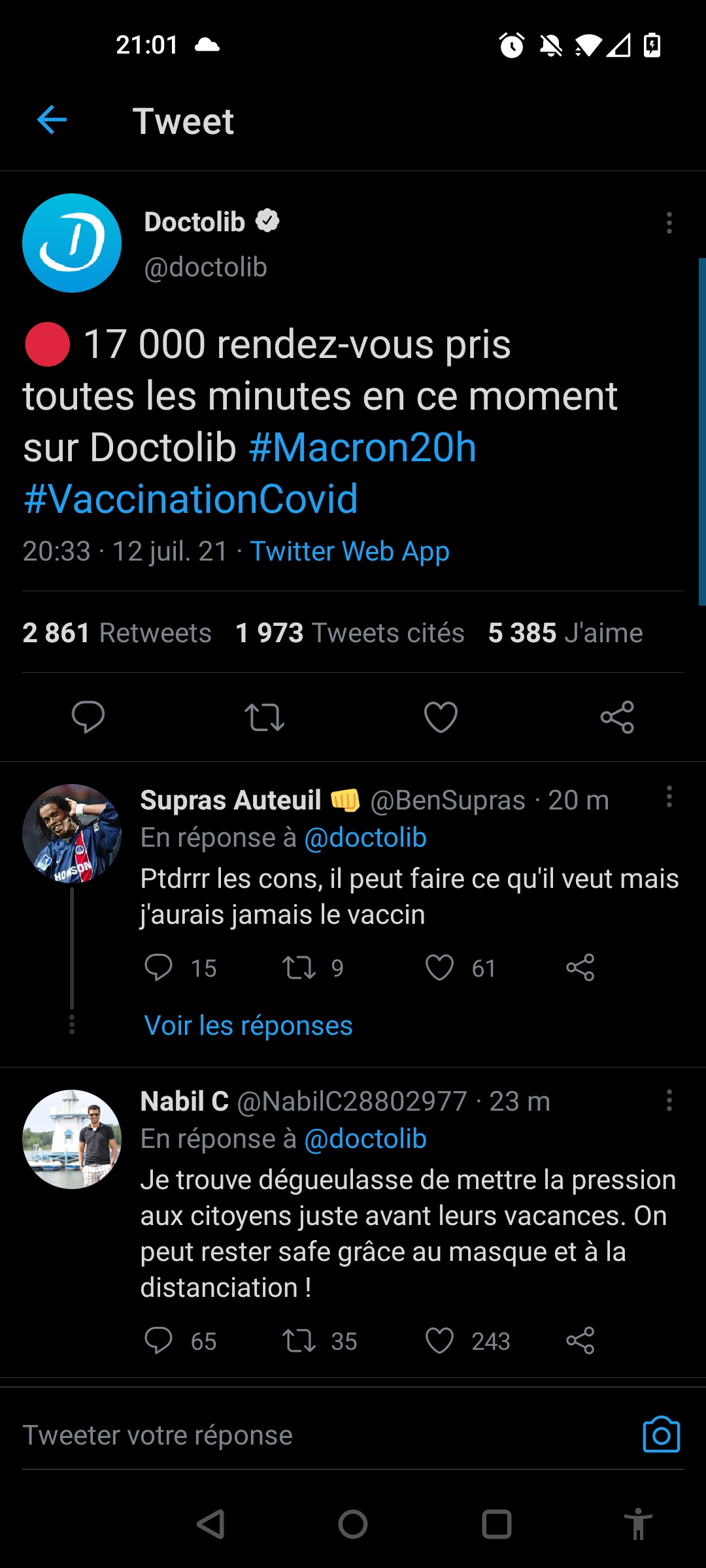This screenshot has height=1568, width=706.
Task: Like Nabil C's reply
Action: pyautogui.click(x=439, y=1341)
